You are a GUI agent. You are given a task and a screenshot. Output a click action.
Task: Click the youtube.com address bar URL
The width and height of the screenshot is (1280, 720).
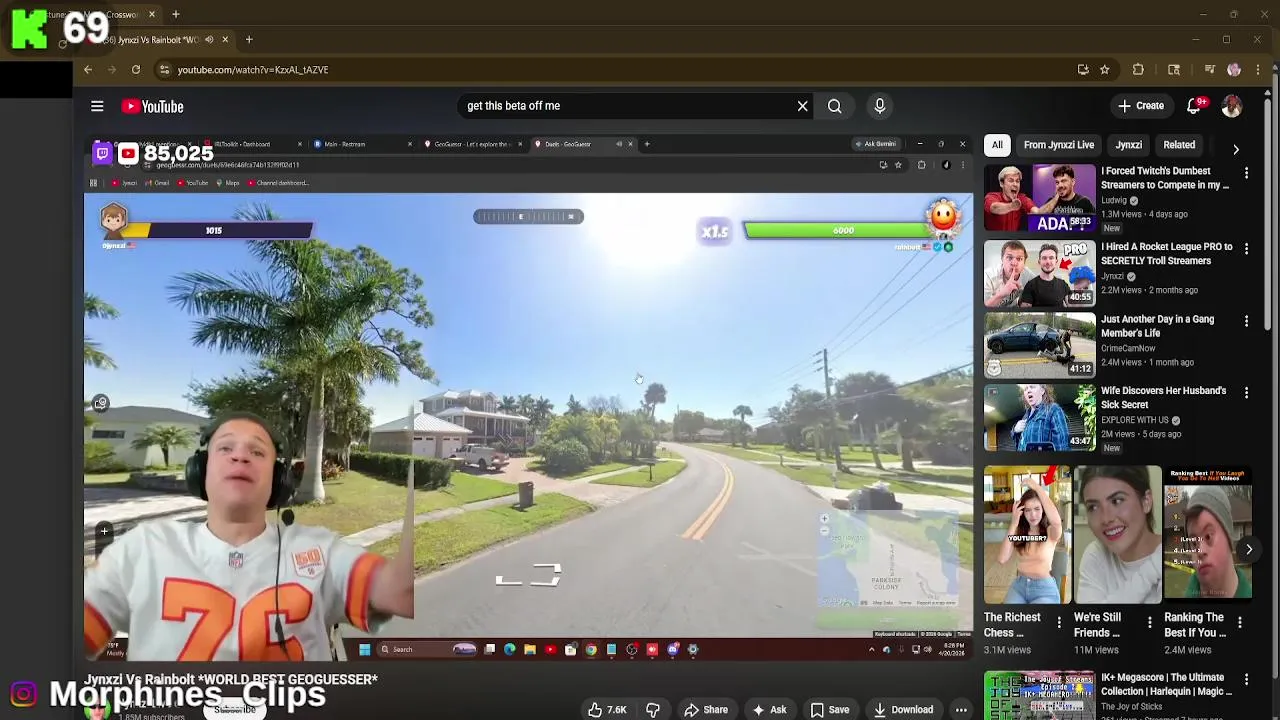pyautogui.click(x=253, y=70)
